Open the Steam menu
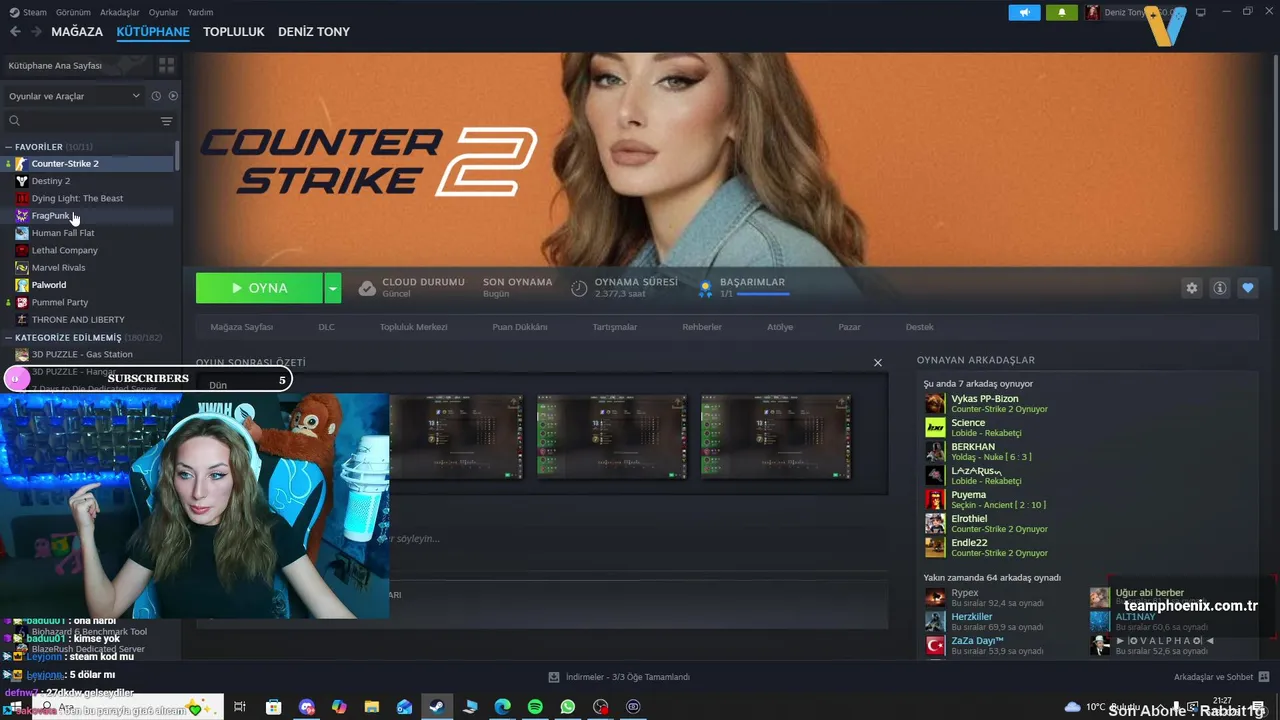This screenshot has width=1280, height=720. (x=28, y=12)
